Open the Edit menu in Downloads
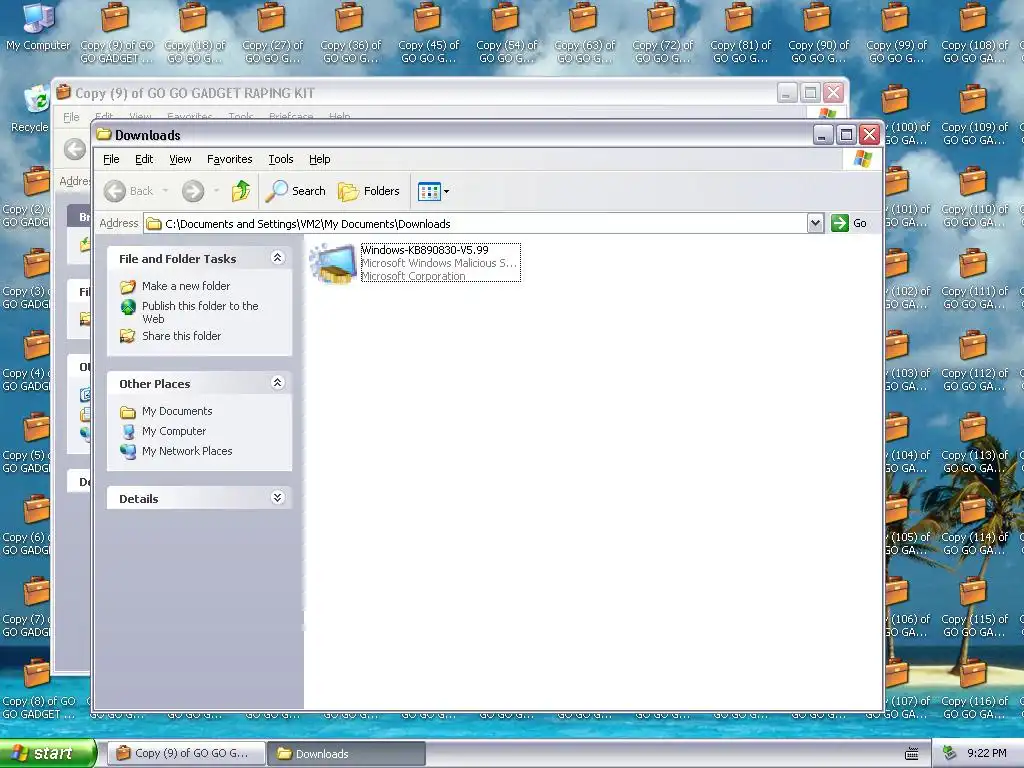 (x=144, y=159)
